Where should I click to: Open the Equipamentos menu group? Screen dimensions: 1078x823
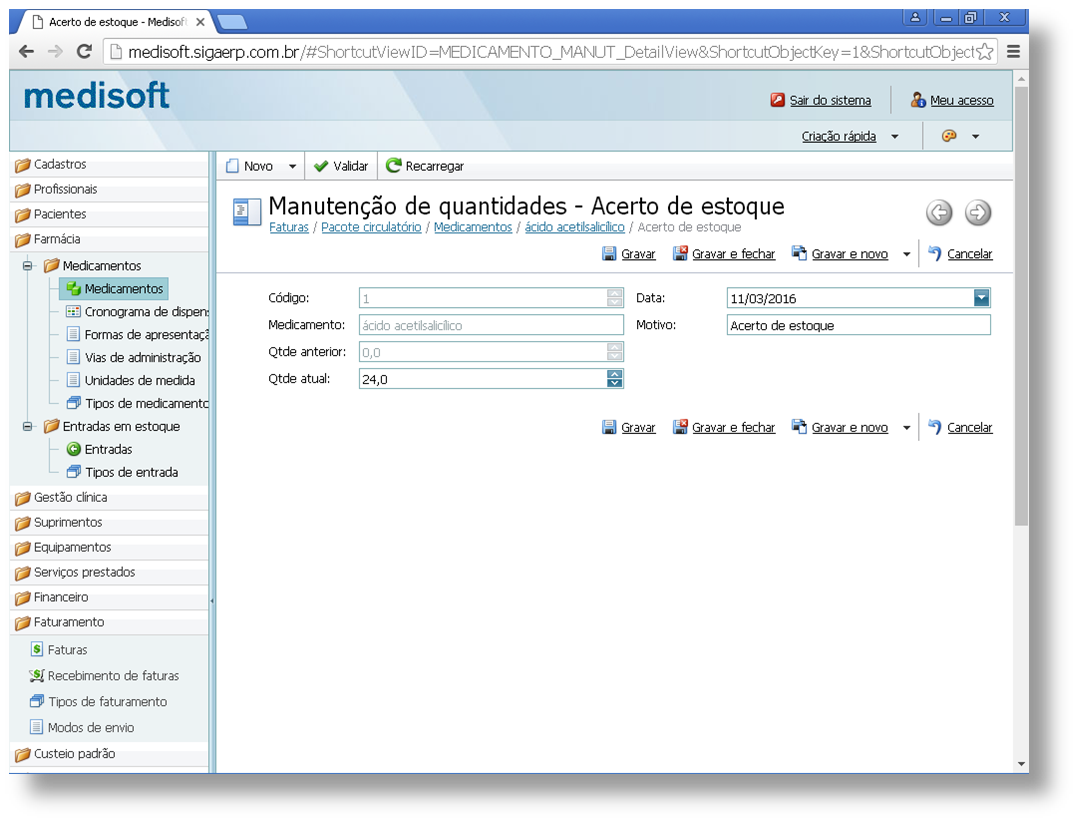pyautogui.click(x=109, y=547)
